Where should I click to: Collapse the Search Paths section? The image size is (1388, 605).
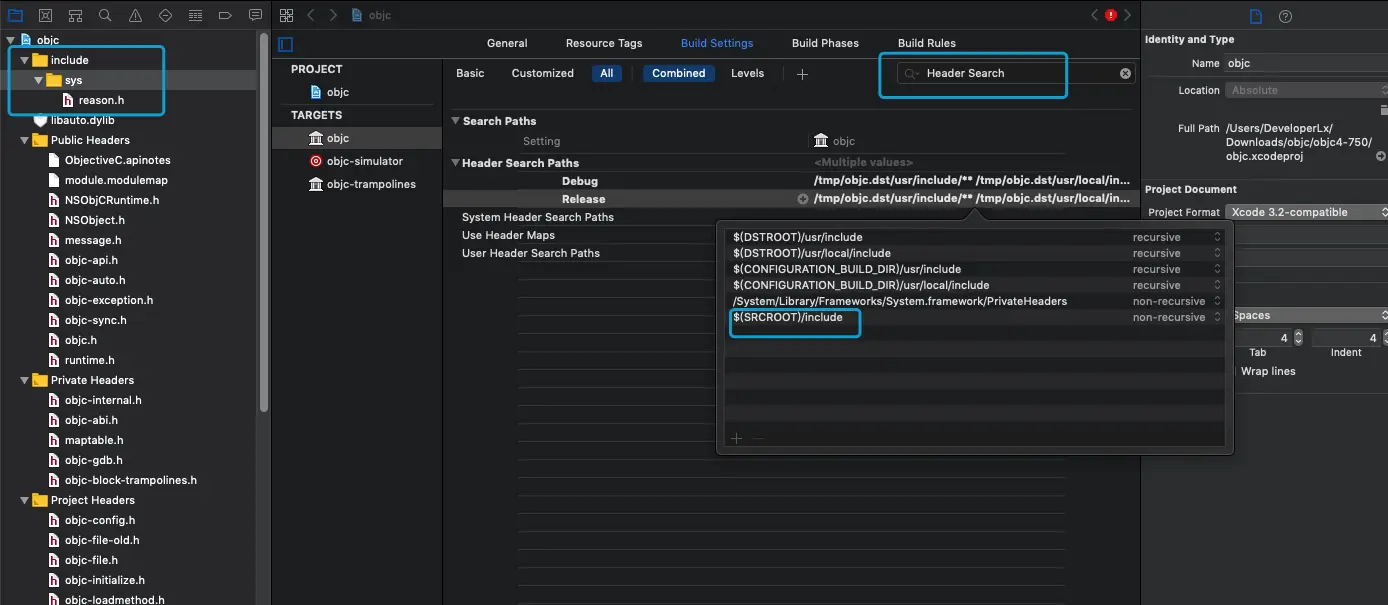(456, 121)
